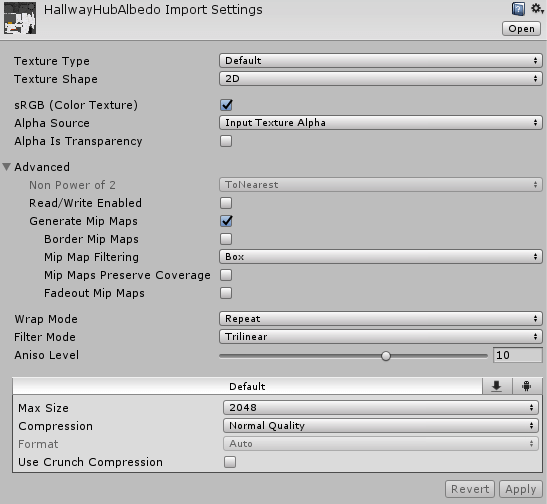
Task: Open the help documentation book icon
Action: [x=518, y=9]
